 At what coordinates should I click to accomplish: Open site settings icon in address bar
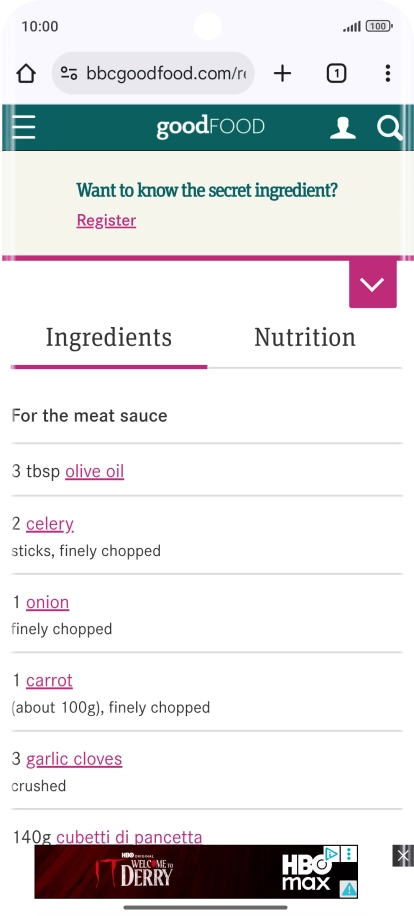(x=69, y=74)
